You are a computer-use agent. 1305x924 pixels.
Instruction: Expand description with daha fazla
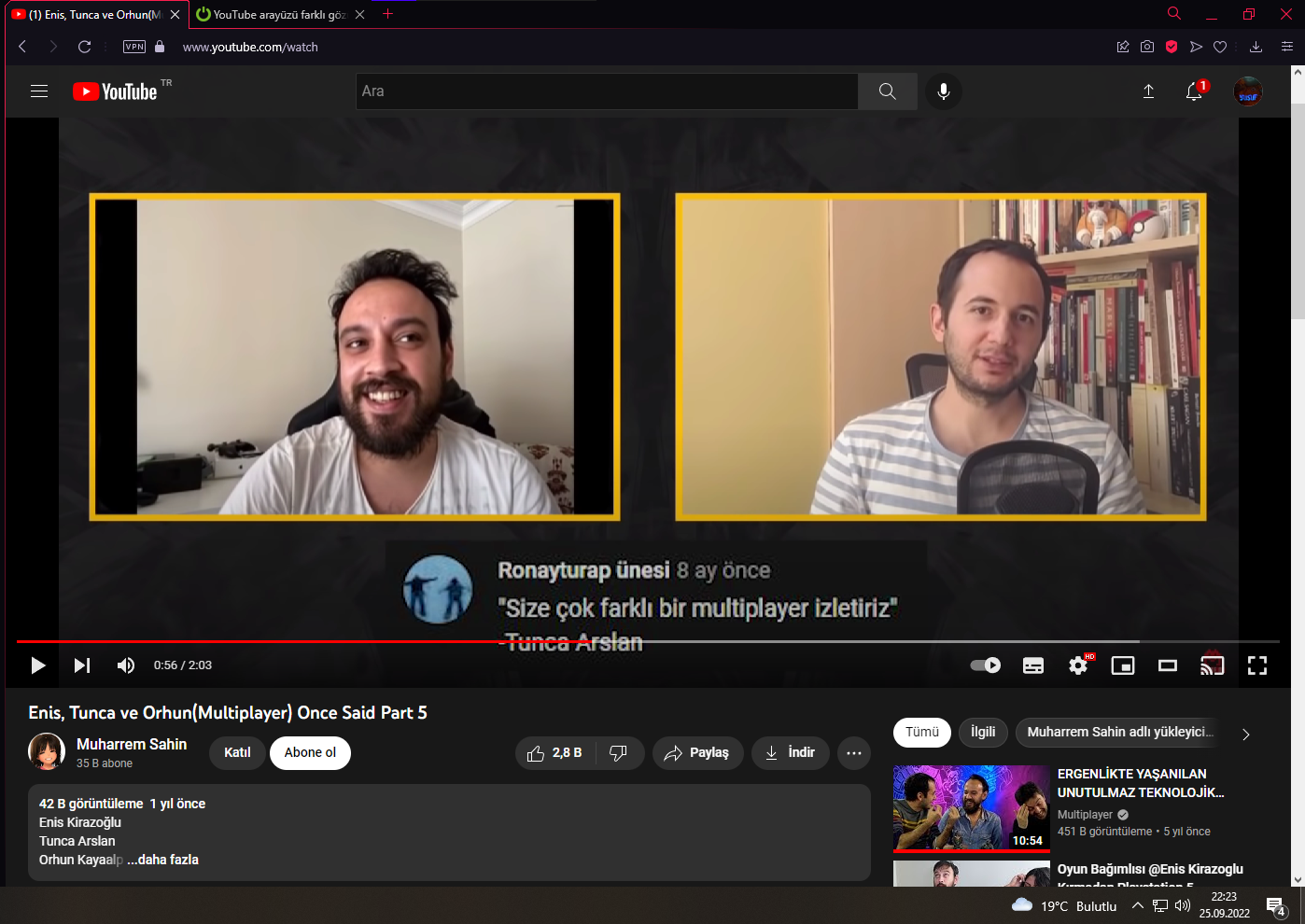[163, 860]
